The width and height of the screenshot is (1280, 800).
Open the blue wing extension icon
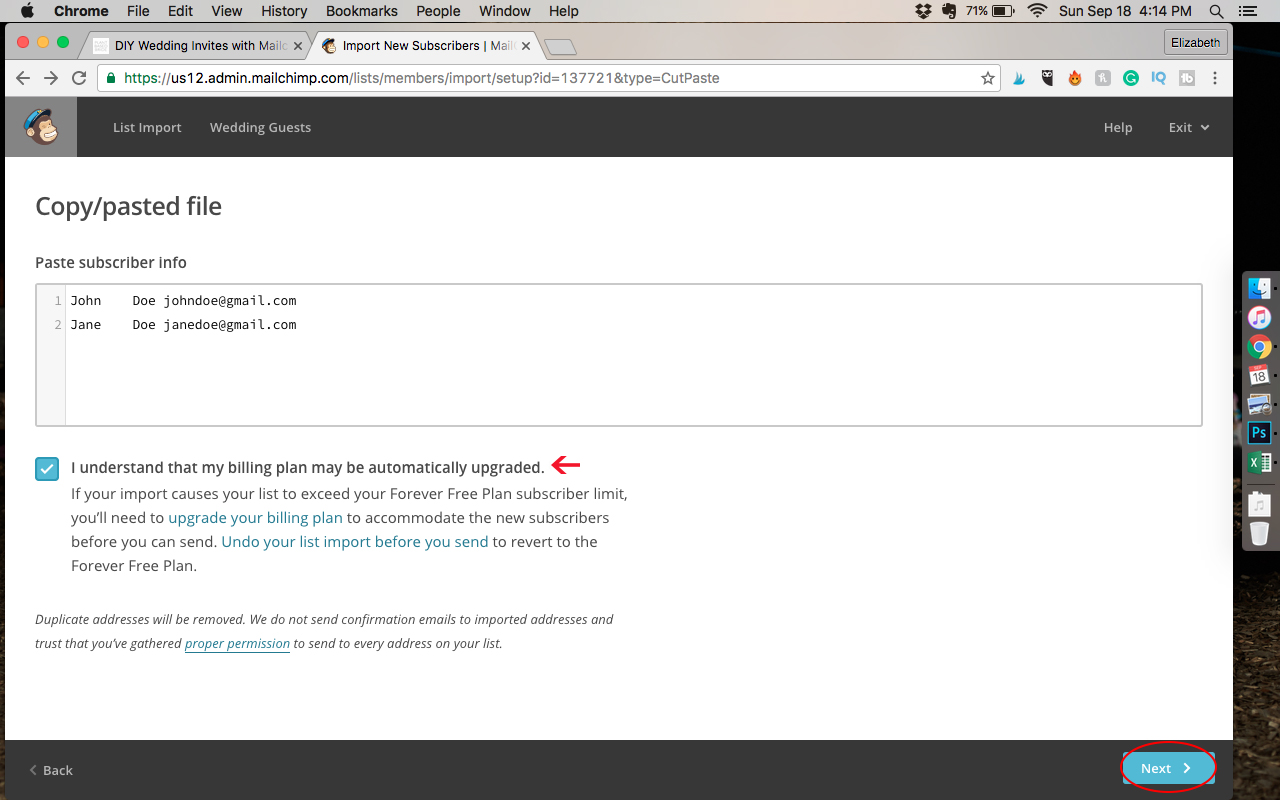[1019, 78]
